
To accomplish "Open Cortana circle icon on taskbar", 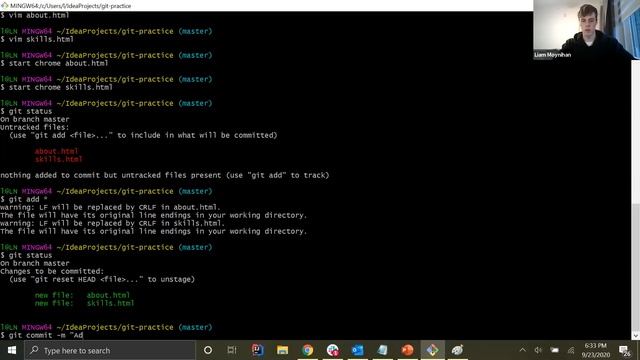I will click(x=208, y=350).
